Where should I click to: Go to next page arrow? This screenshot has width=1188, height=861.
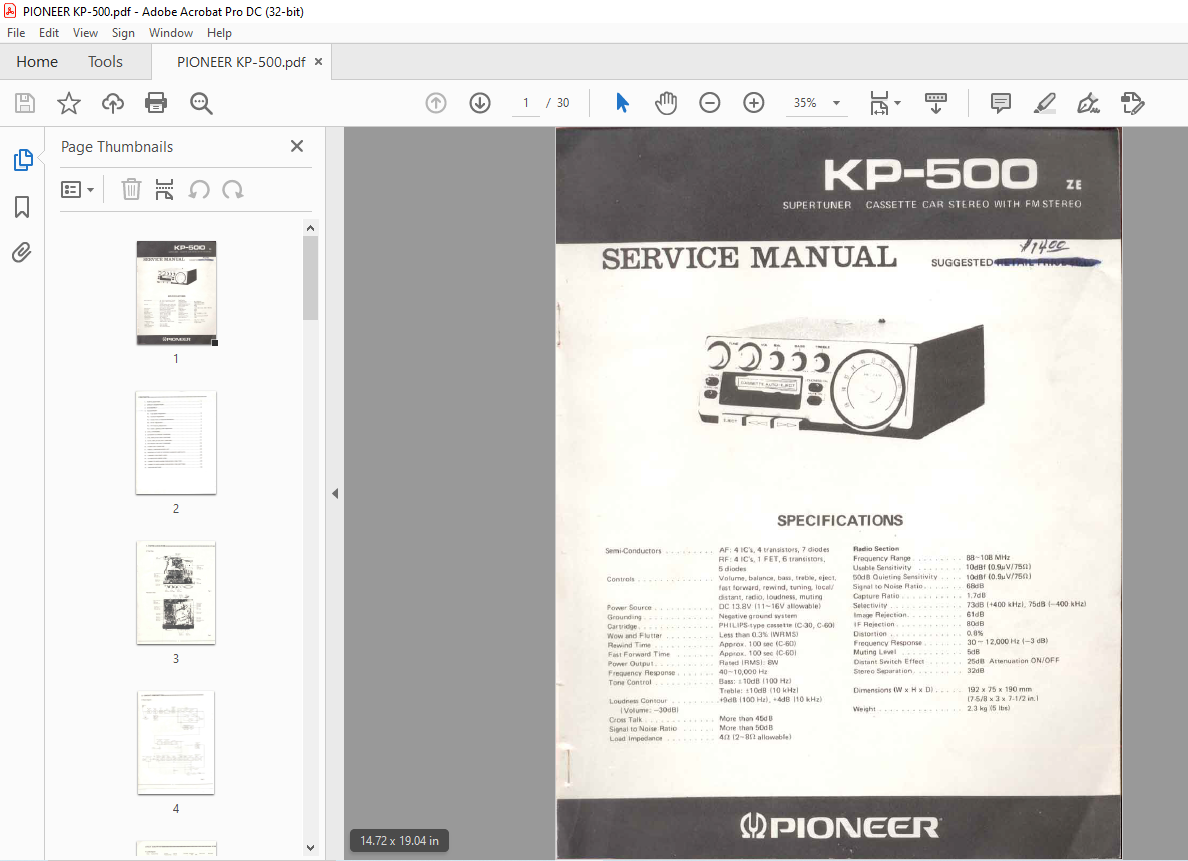480,103
